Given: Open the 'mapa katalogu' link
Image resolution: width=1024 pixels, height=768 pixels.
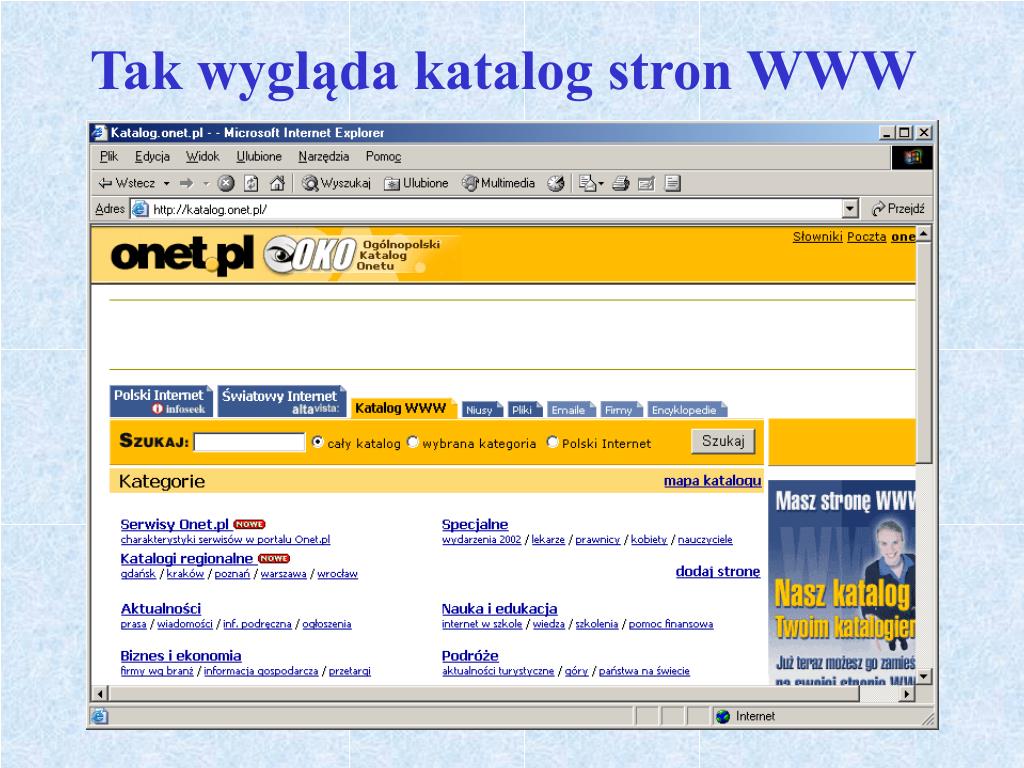Looking at the screenshot, I should tap(712, 481).
